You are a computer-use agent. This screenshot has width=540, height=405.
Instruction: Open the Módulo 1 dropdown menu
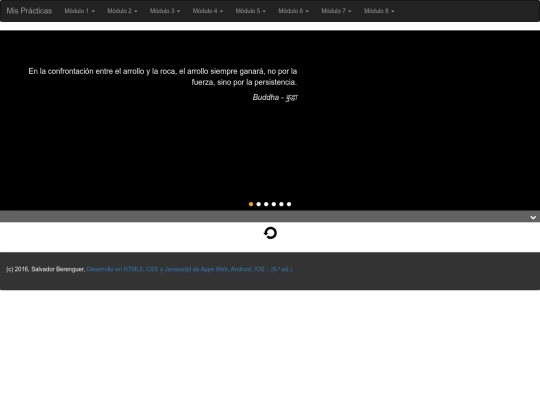pos(79,11)
